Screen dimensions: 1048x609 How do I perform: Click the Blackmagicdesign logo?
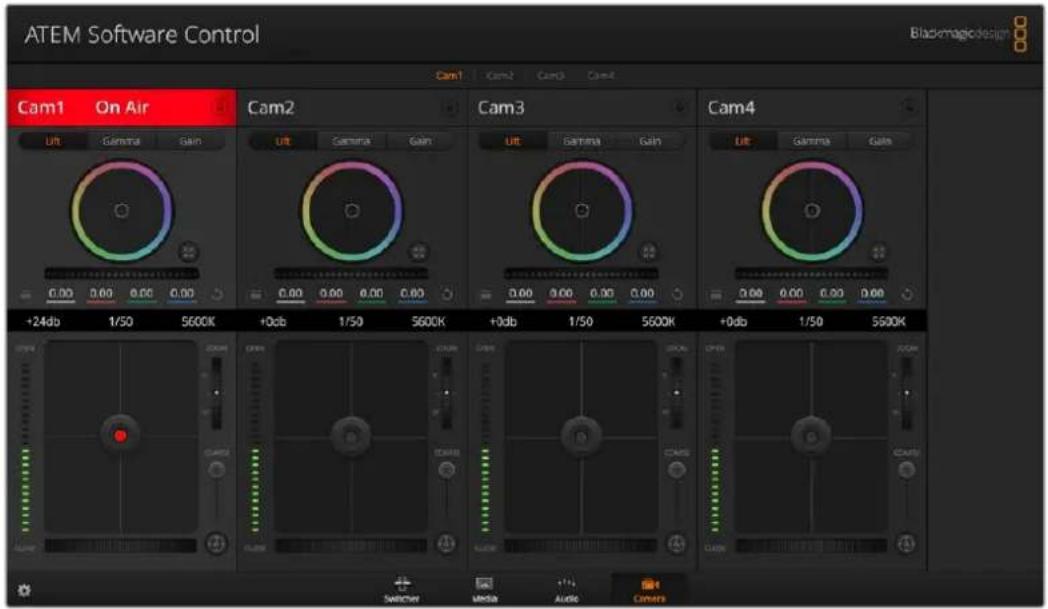(x=968, y=33)
